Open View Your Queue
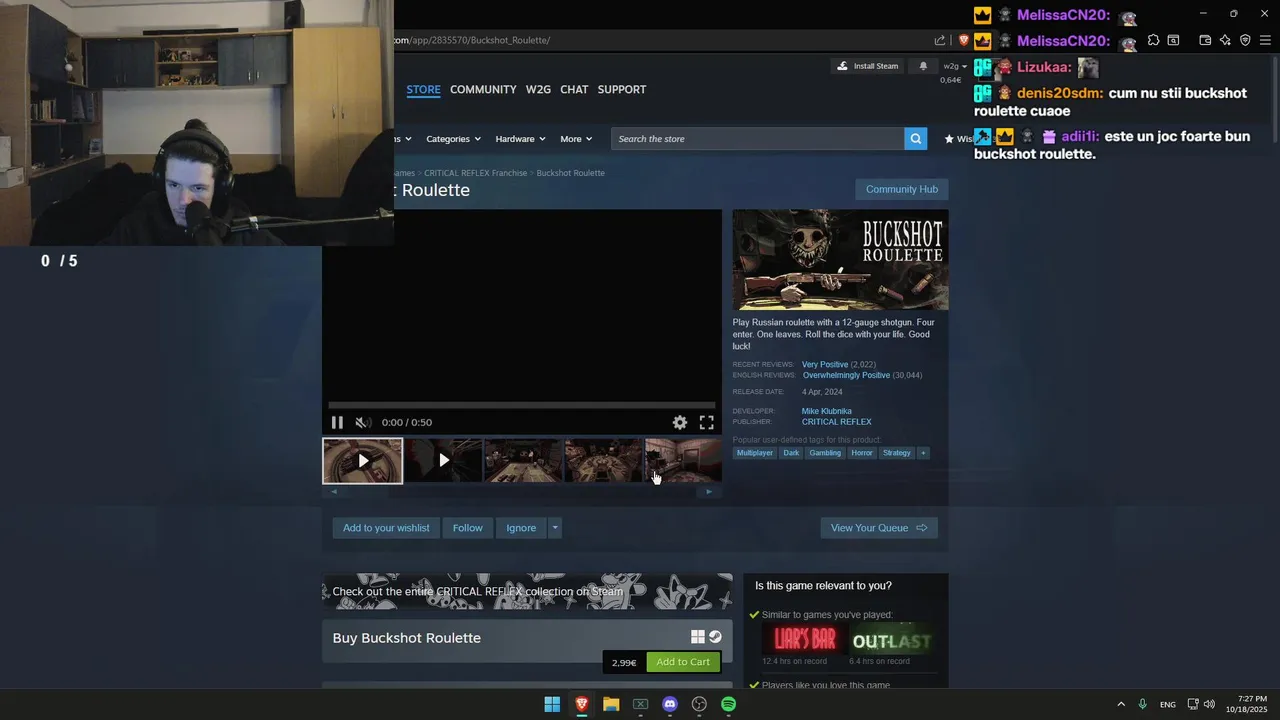The image size is (1280, 720). [879, 528]
